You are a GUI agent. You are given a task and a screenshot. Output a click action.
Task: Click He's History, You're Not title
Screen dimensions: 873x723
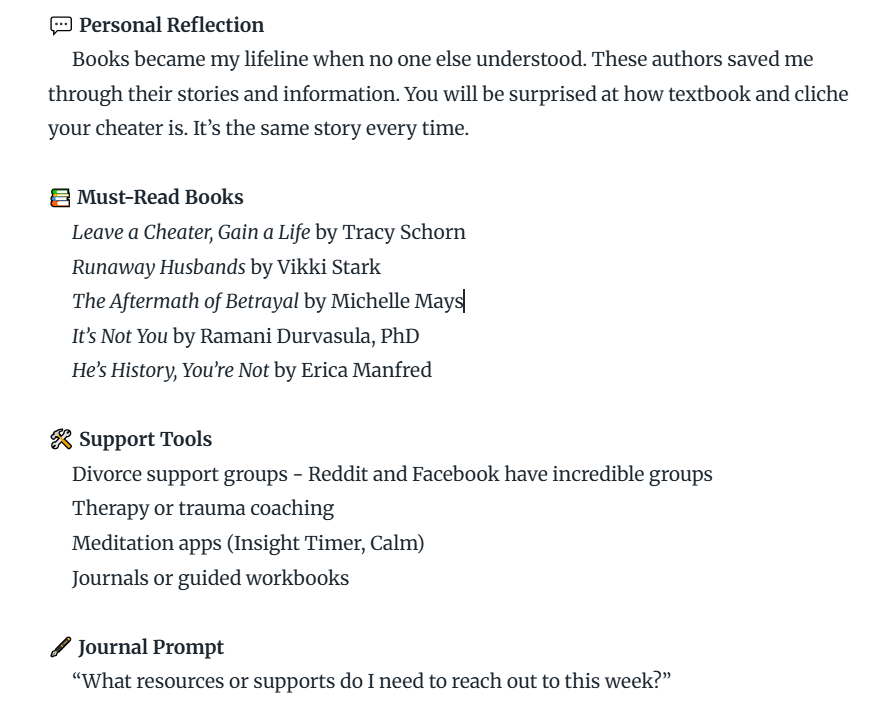(x=170, y=371)
